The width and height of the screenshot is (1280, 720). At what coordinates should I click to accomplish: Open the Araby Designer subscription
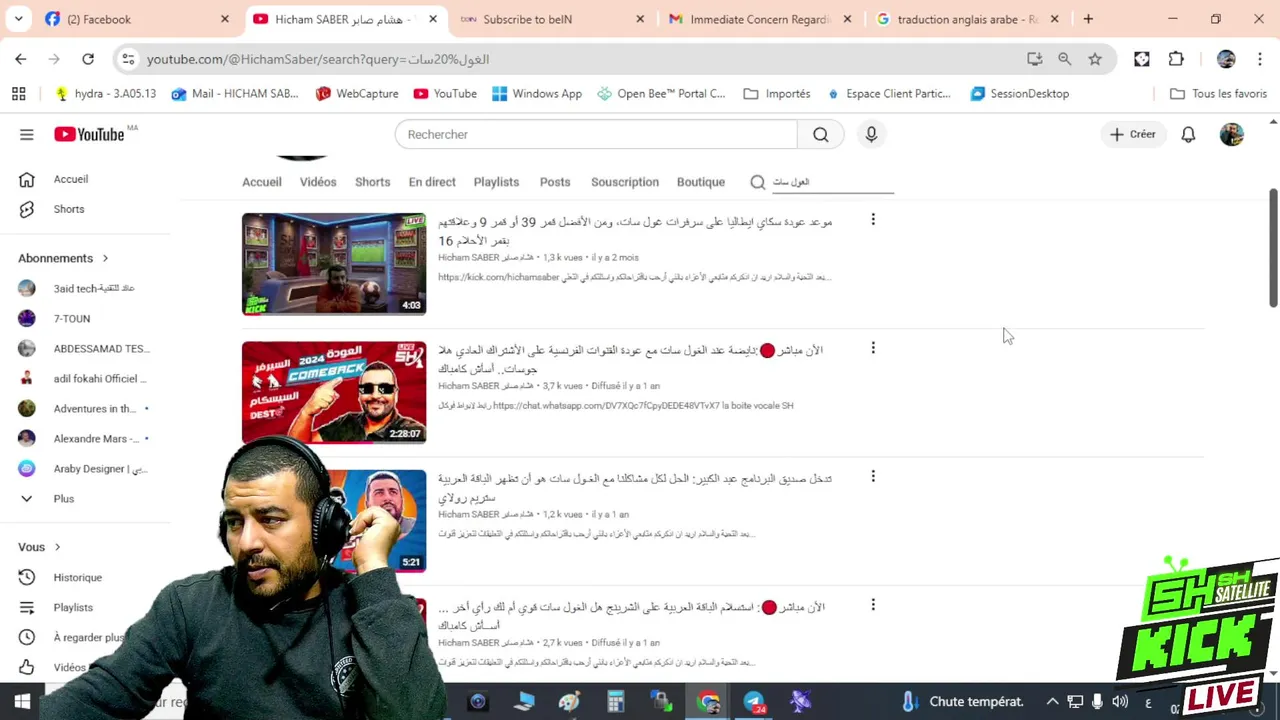click(85, 468)
